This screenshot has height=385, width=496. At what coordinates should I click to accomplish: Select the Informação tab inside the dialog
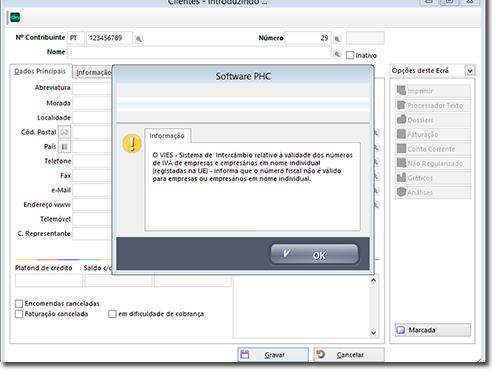pyautogui.click(x=167, y=136)
